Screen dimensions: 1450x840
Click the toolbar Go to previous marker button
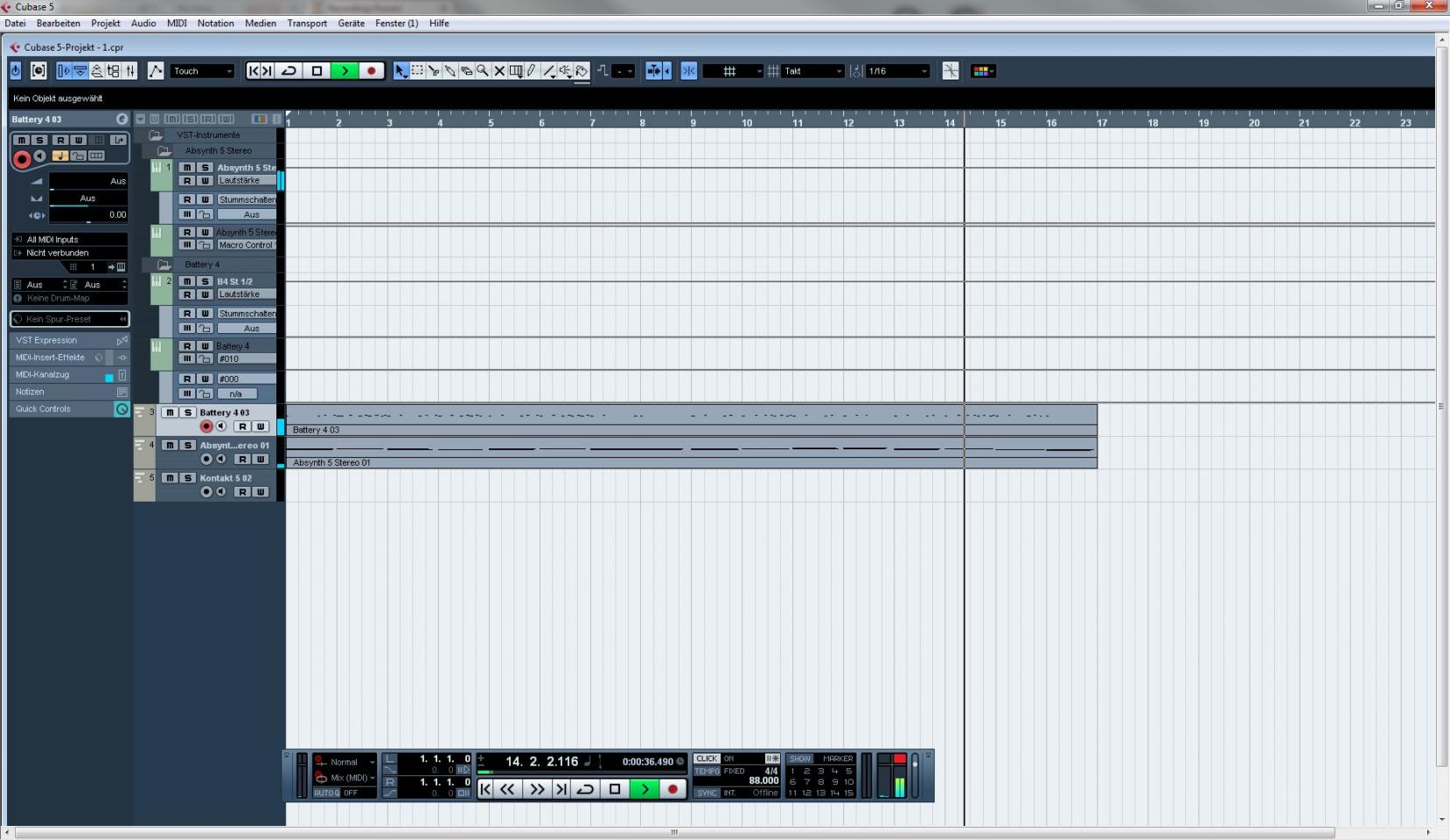click(x=253, y=71)
